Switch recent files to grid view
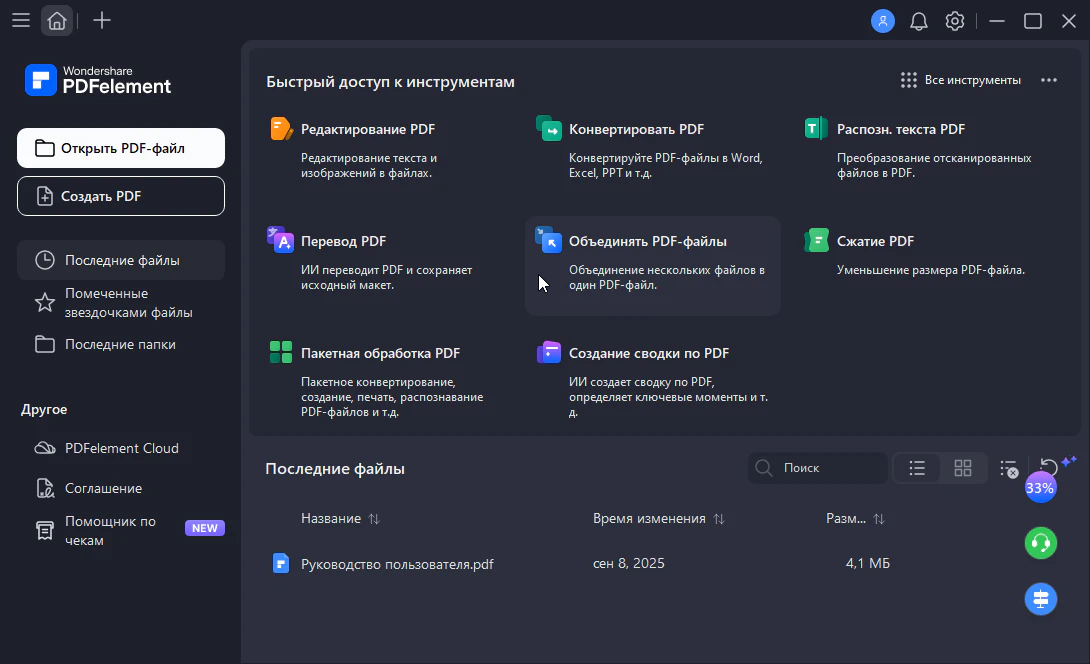 [x=963, y=468]
